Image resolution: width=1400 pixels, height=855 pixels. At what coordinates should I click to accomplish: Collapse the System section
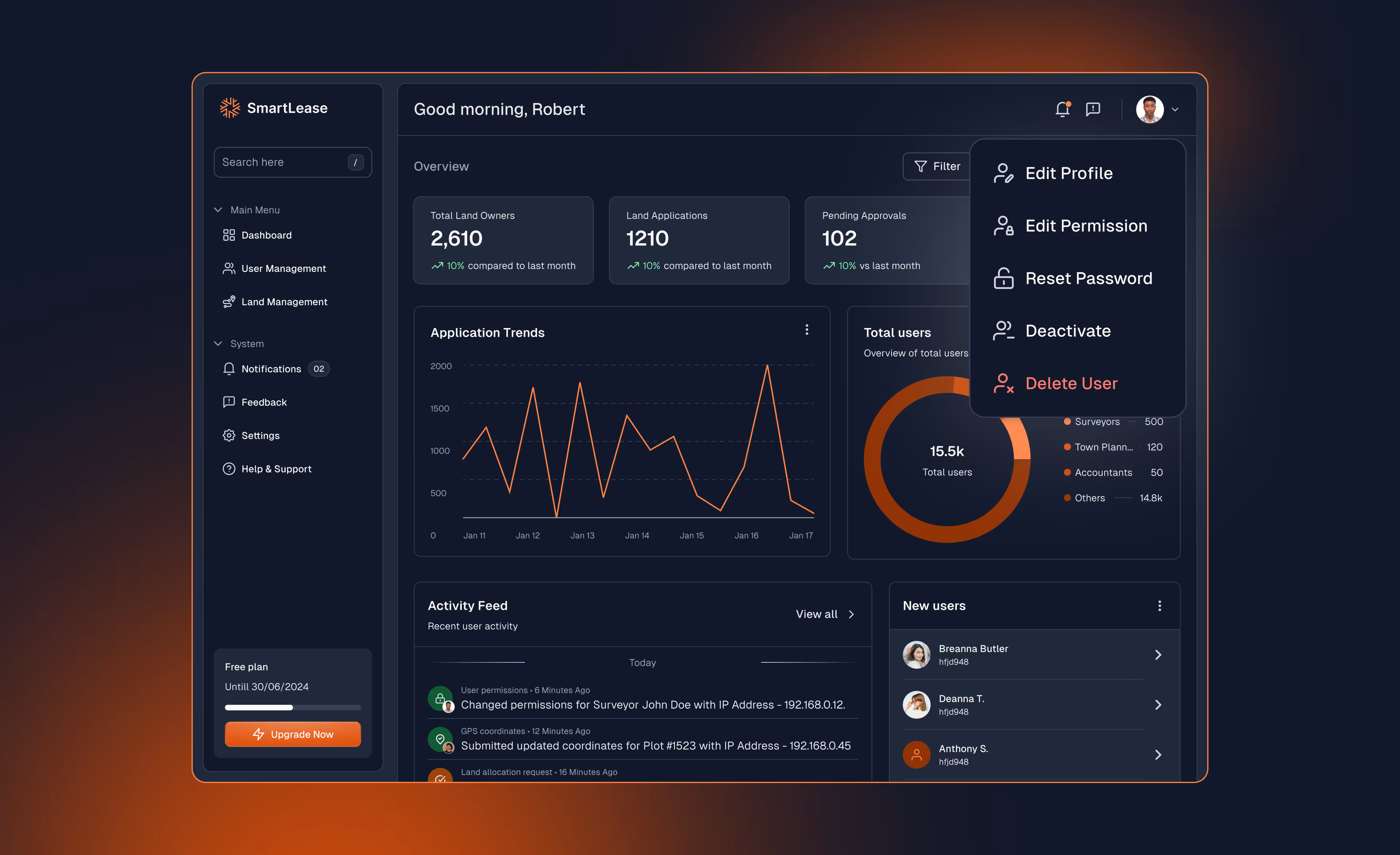(x=218, y=344)
